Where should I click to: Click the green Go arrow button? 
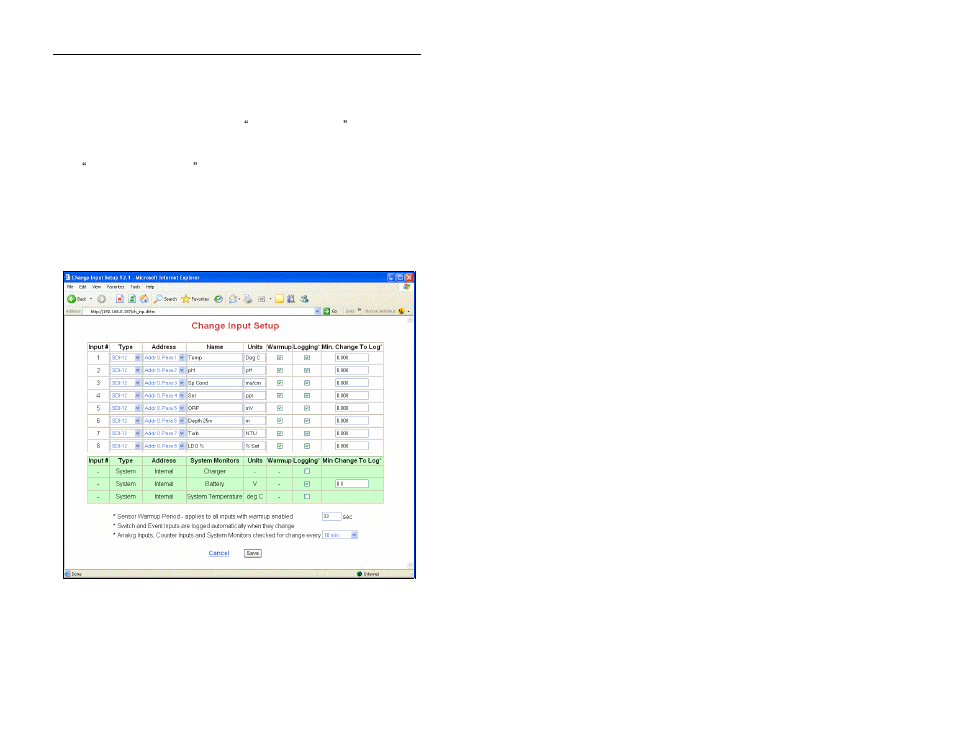pyautogui.click(x=327, y=311)
